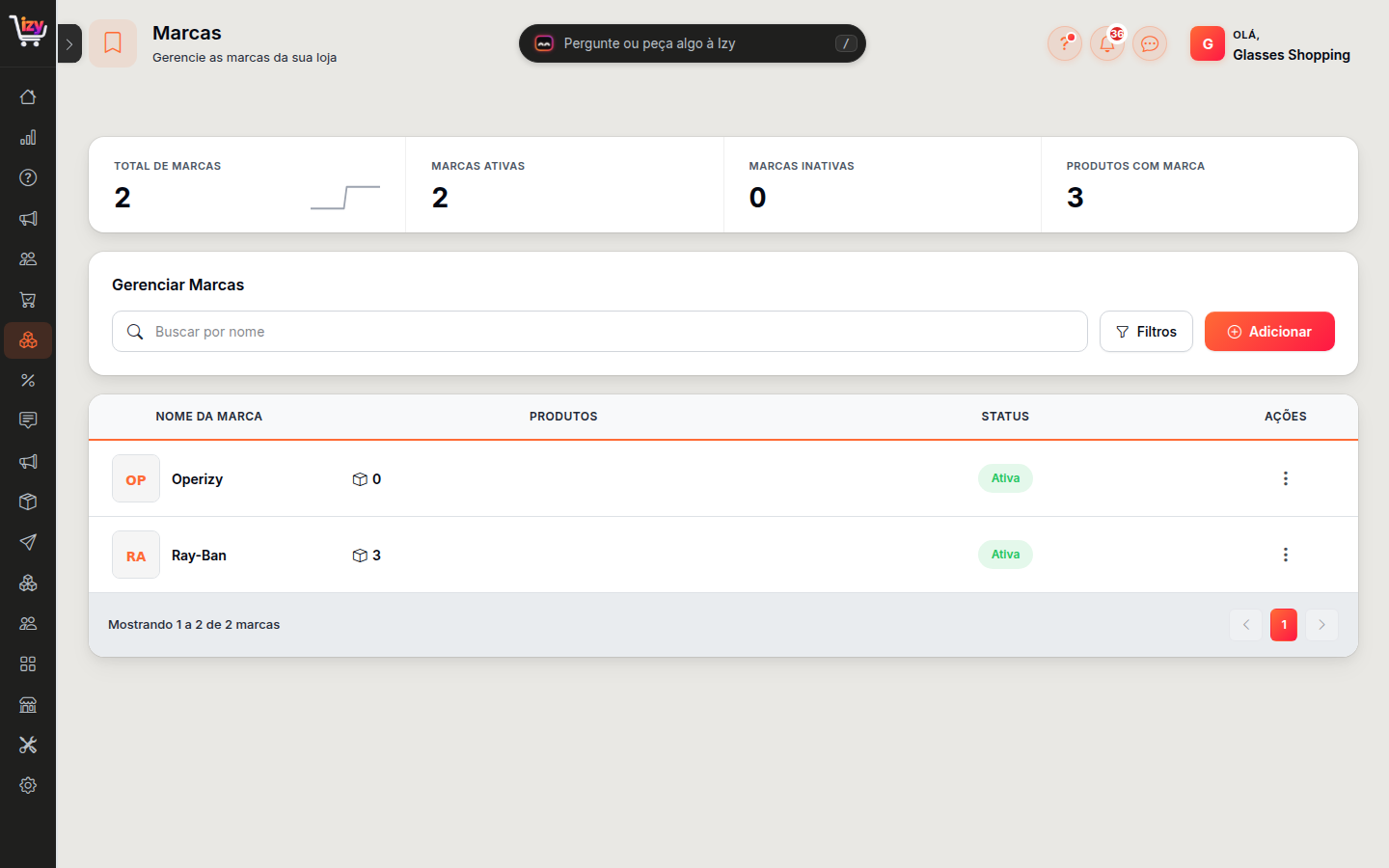This screenshot has width=1389, height=868.
Task: Click the OP brand avatar
Action: point(136,478)
